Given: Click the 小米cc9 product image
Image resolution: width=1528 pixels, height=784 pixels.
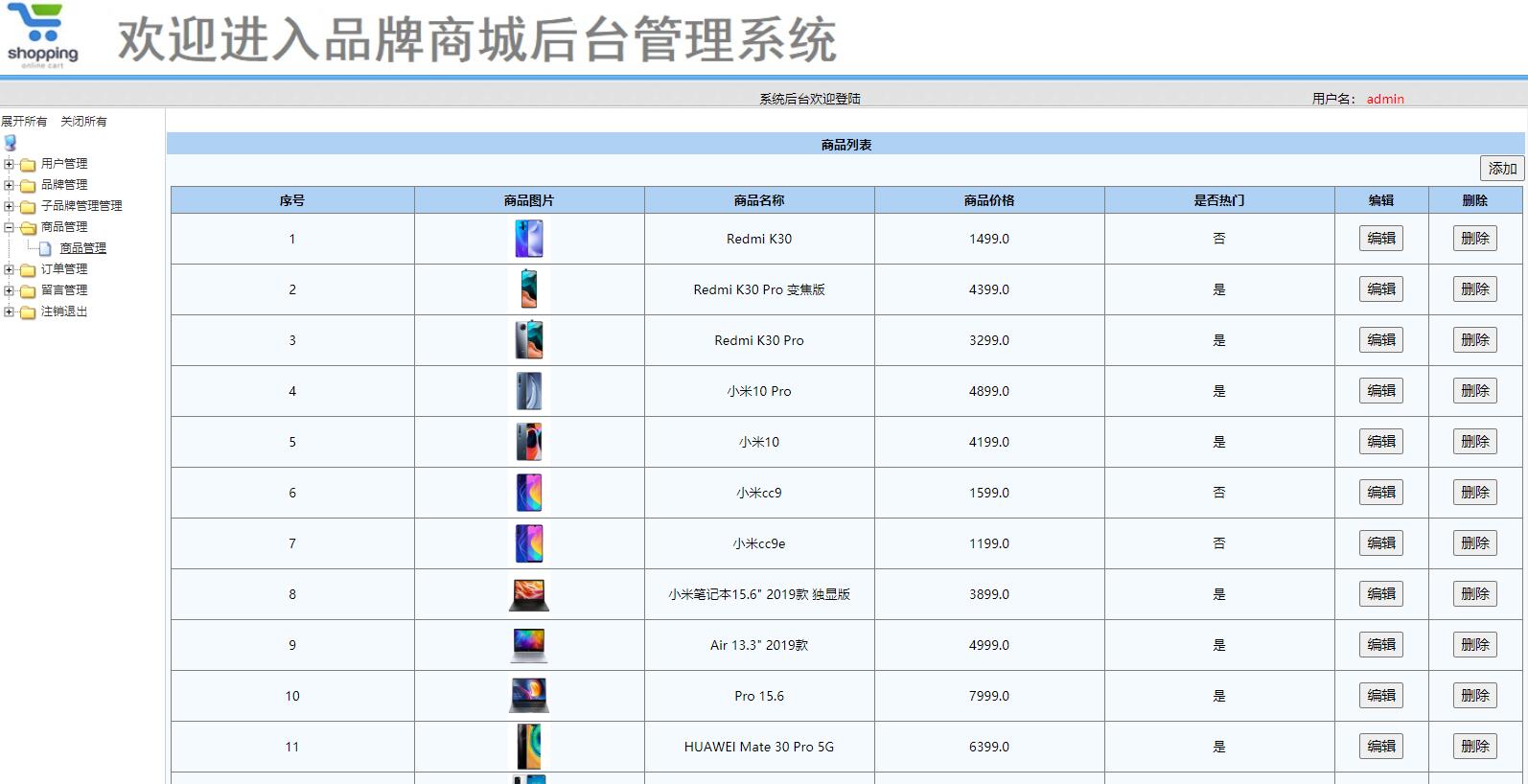Looking at the screenshot, I should [x=529, y=493].
